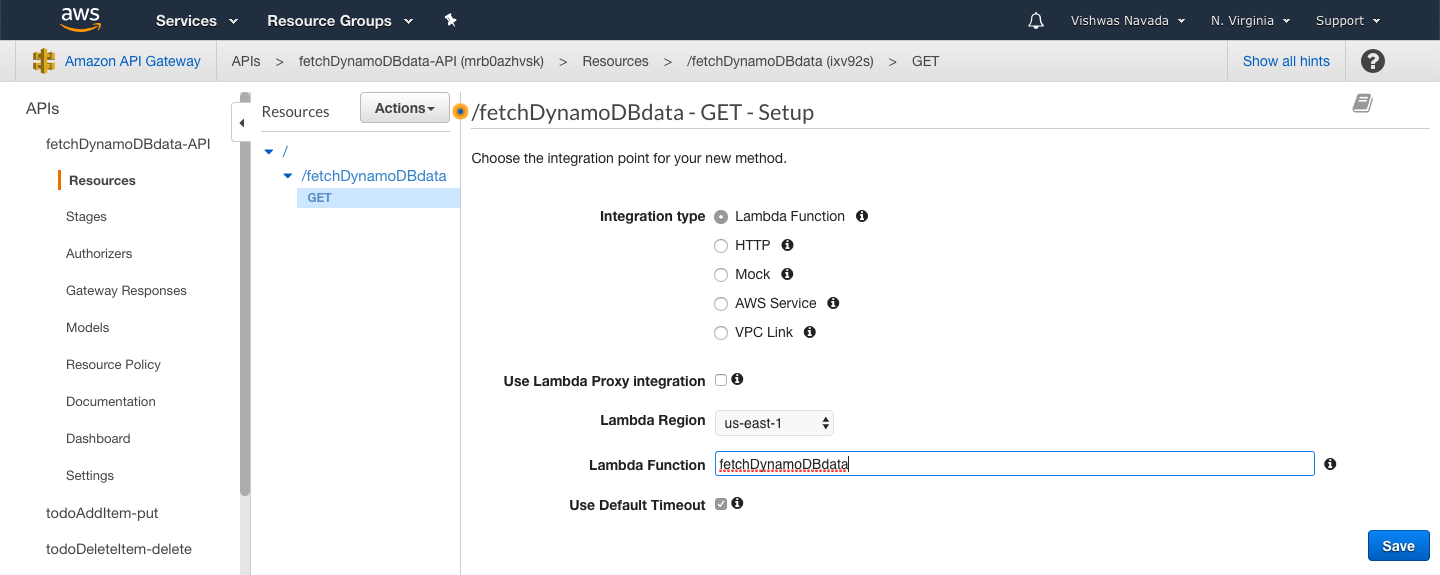Open Resource Policy in the sidebar
The image size is (1440, 575).
[113, 365]
